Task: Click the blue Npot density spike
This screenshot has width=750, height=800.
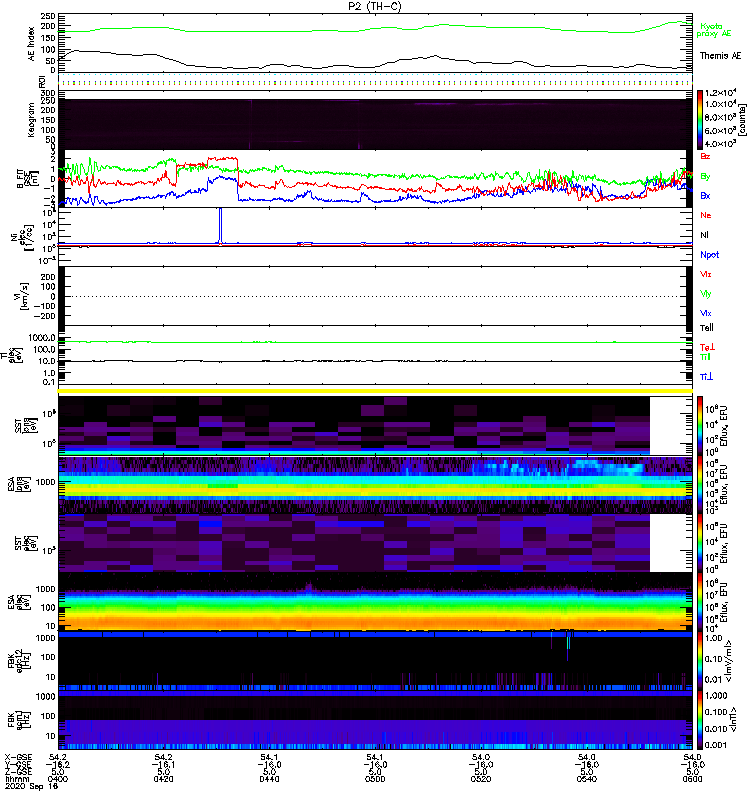Action: pyautogui.click(x=220, y=226)
